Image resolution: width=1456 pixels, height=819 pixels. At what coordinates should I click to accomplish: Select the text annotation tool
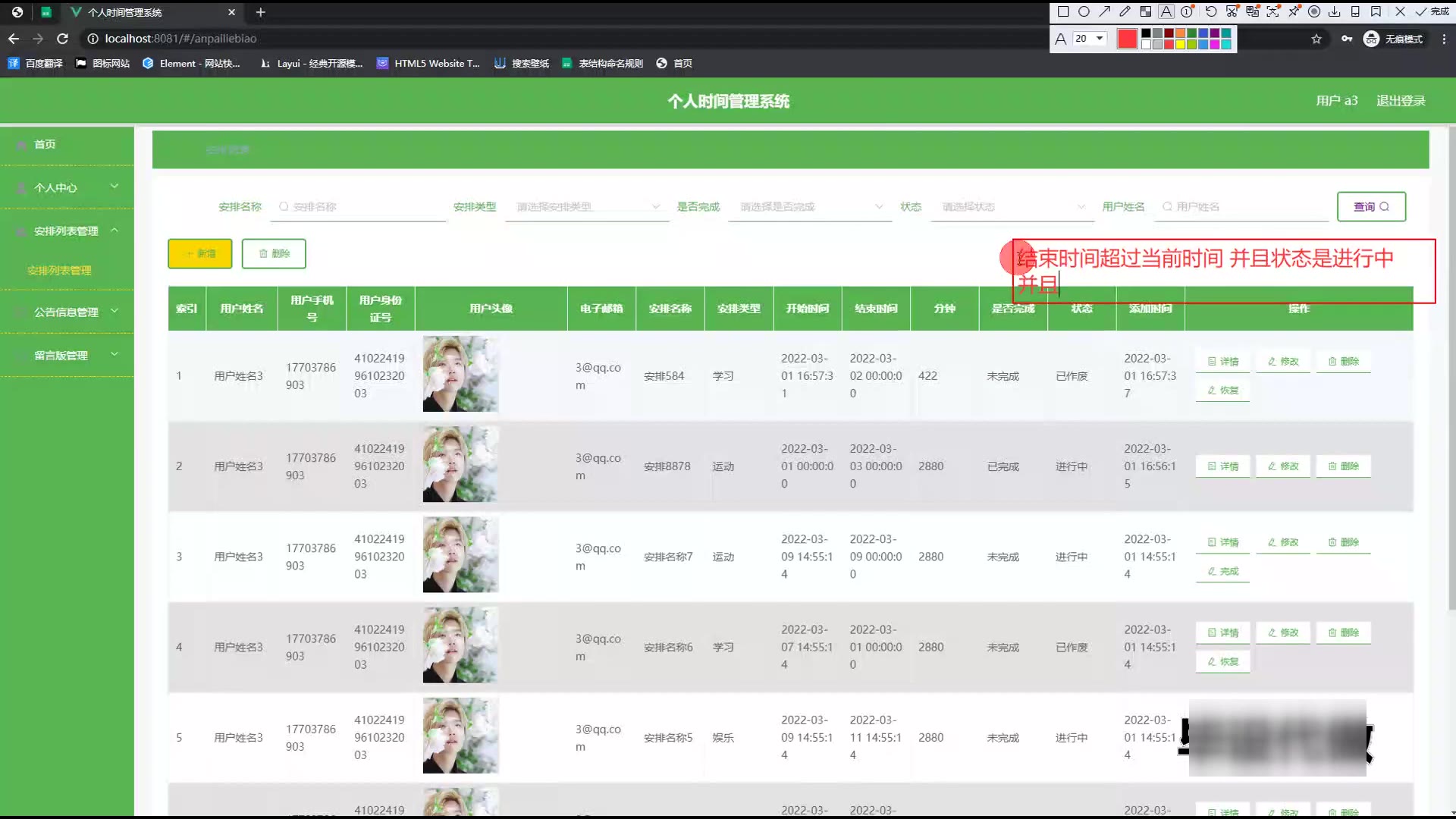click(x=1166, y=11)
